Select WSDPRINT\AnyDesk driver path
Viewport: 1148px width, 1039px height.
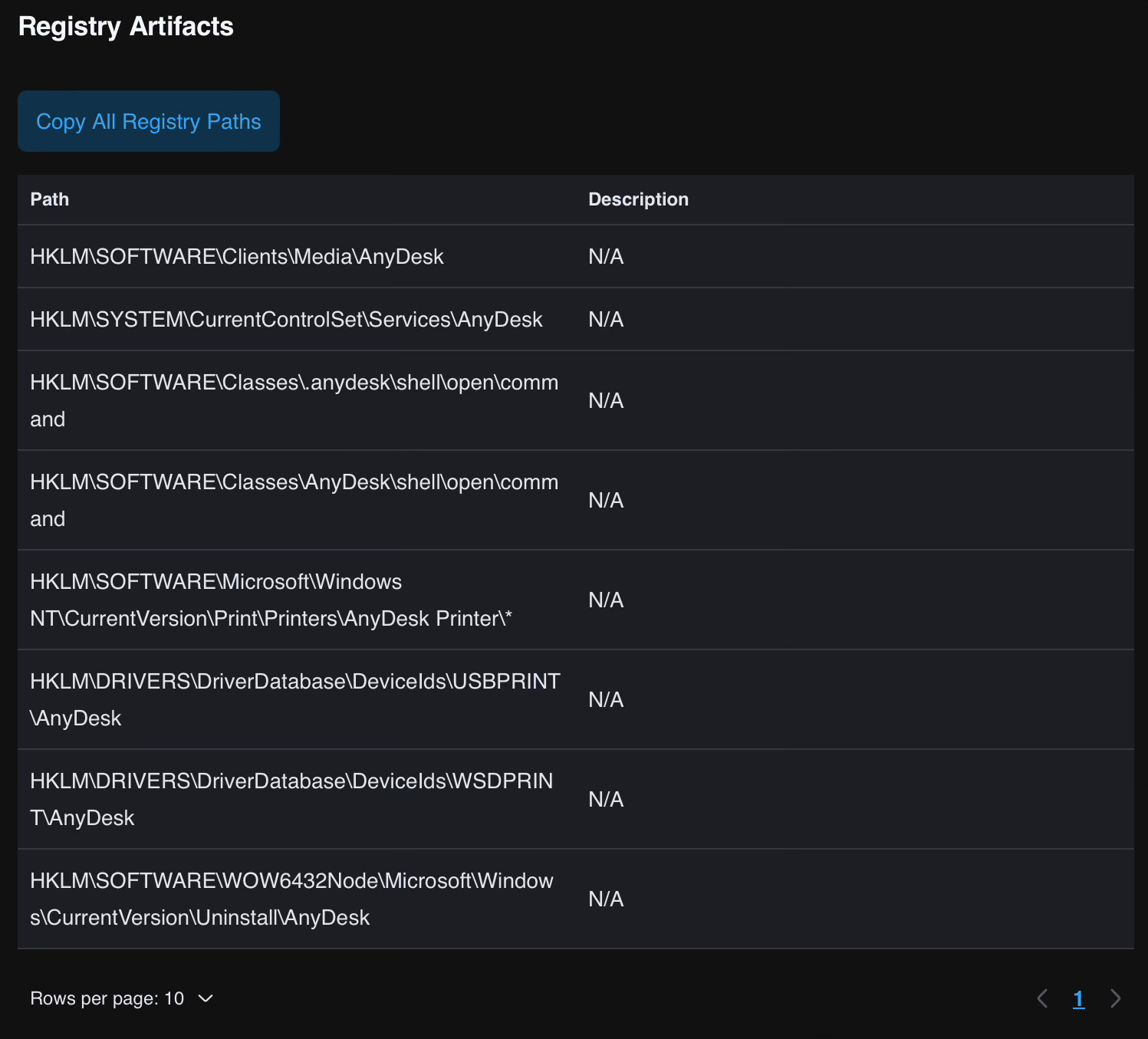point(291,799)
